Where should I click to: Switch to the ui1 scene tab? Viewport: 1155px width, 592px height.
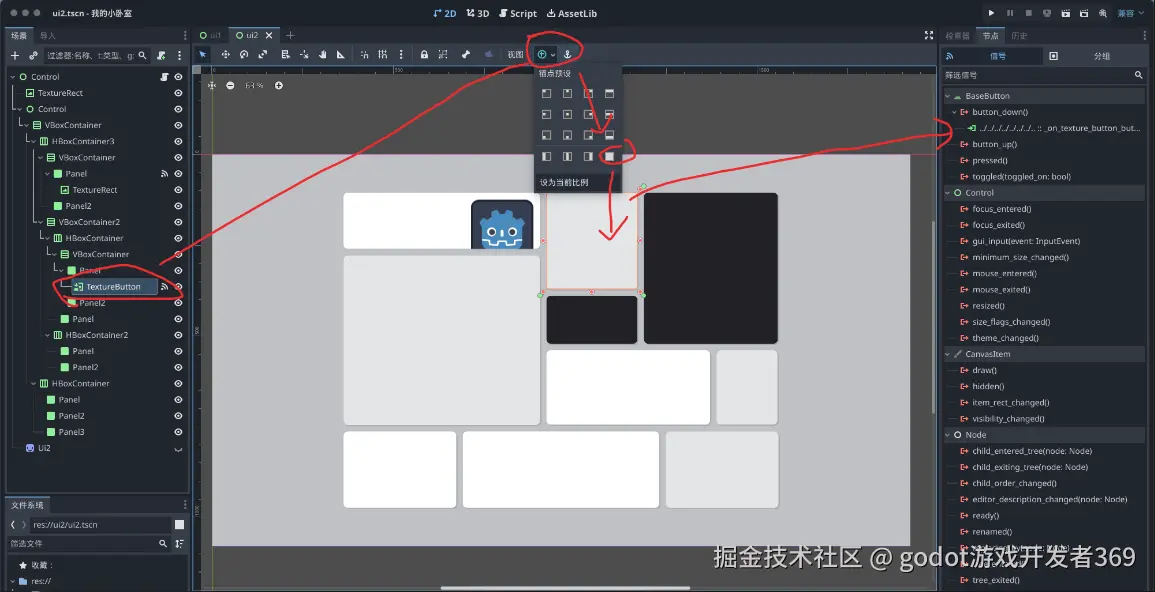pyautogui.click(x=211, y=35)
